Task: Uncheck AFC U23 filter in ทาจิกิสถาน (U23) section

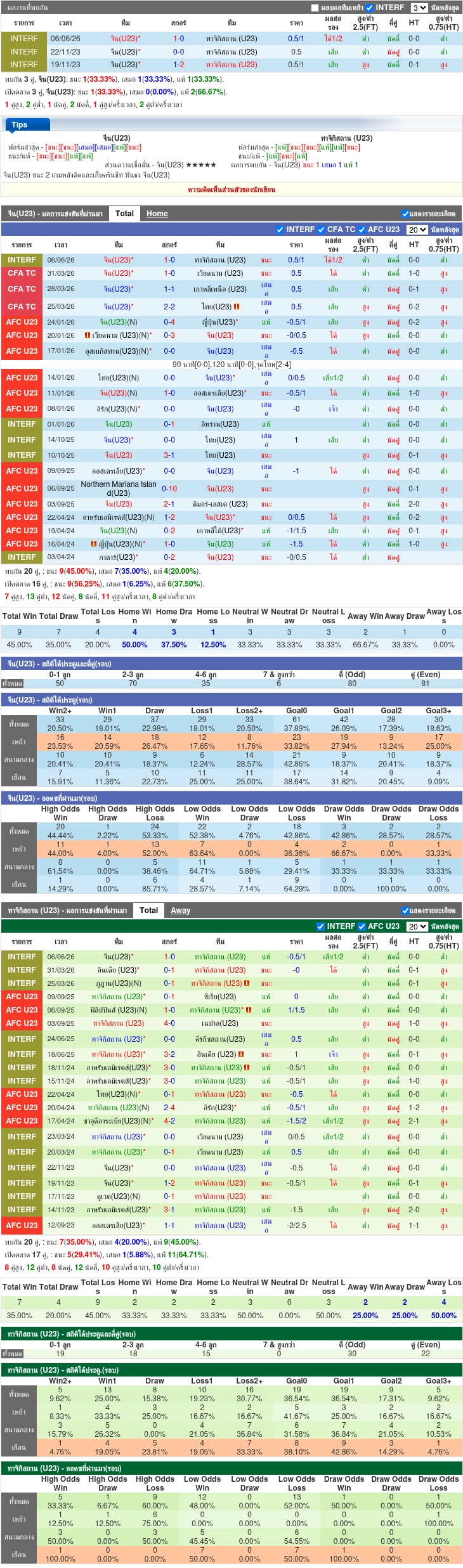Action: point(362,926)
